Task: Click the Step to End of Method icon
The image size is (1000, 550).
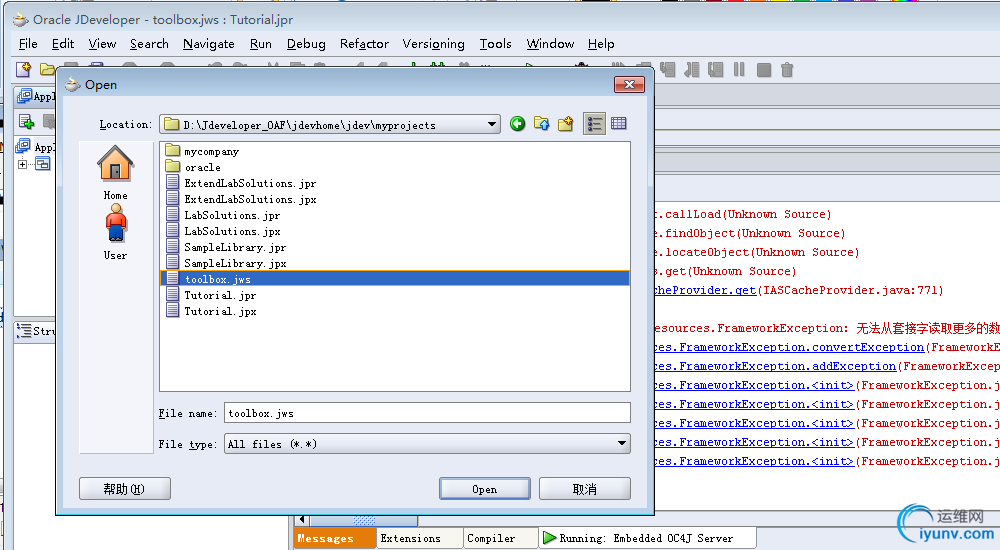Action: 716,70
